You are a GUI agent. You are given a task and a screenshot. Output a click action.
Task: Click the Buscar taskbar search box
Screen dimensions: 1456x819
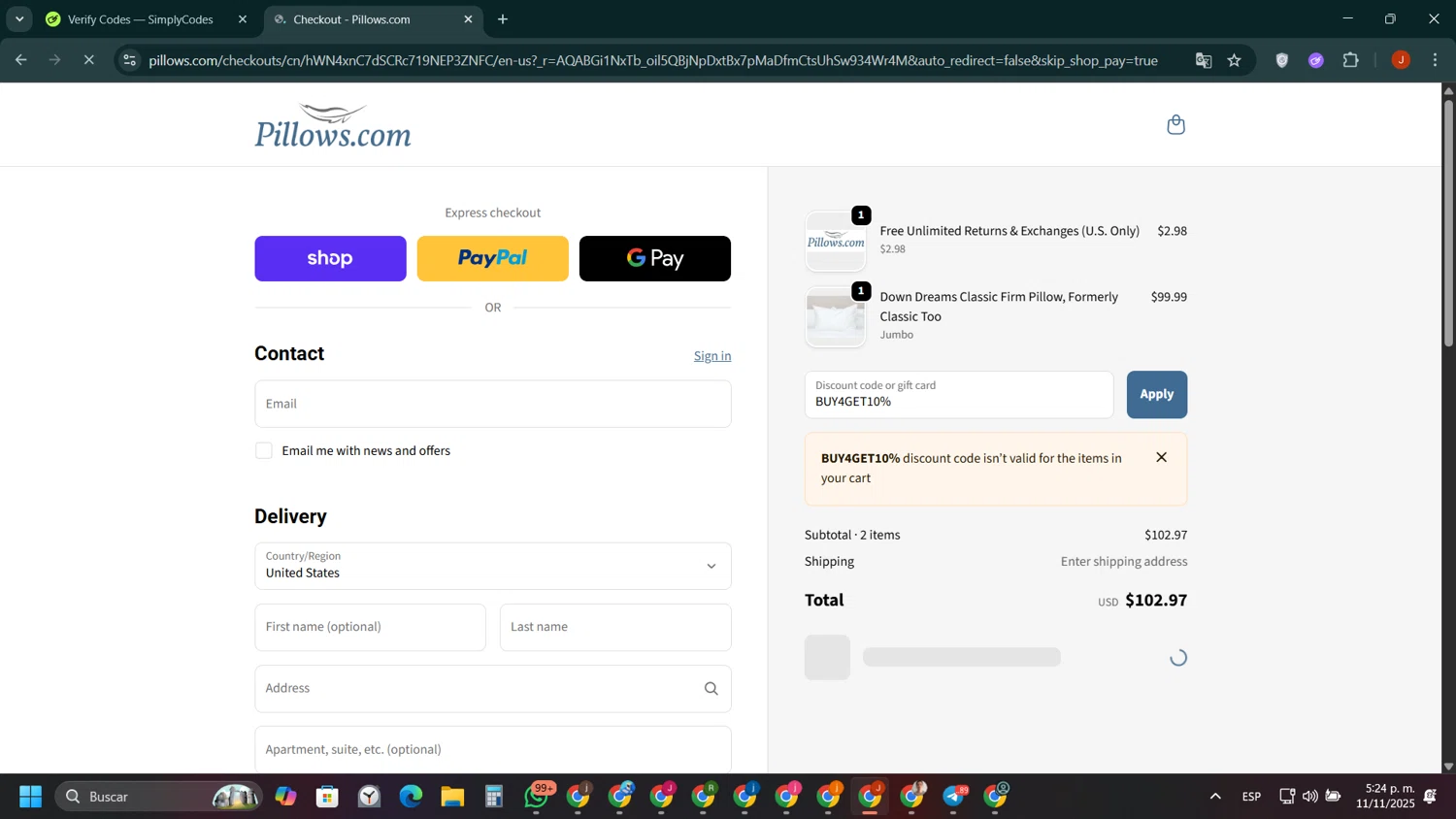click(158, 797)
